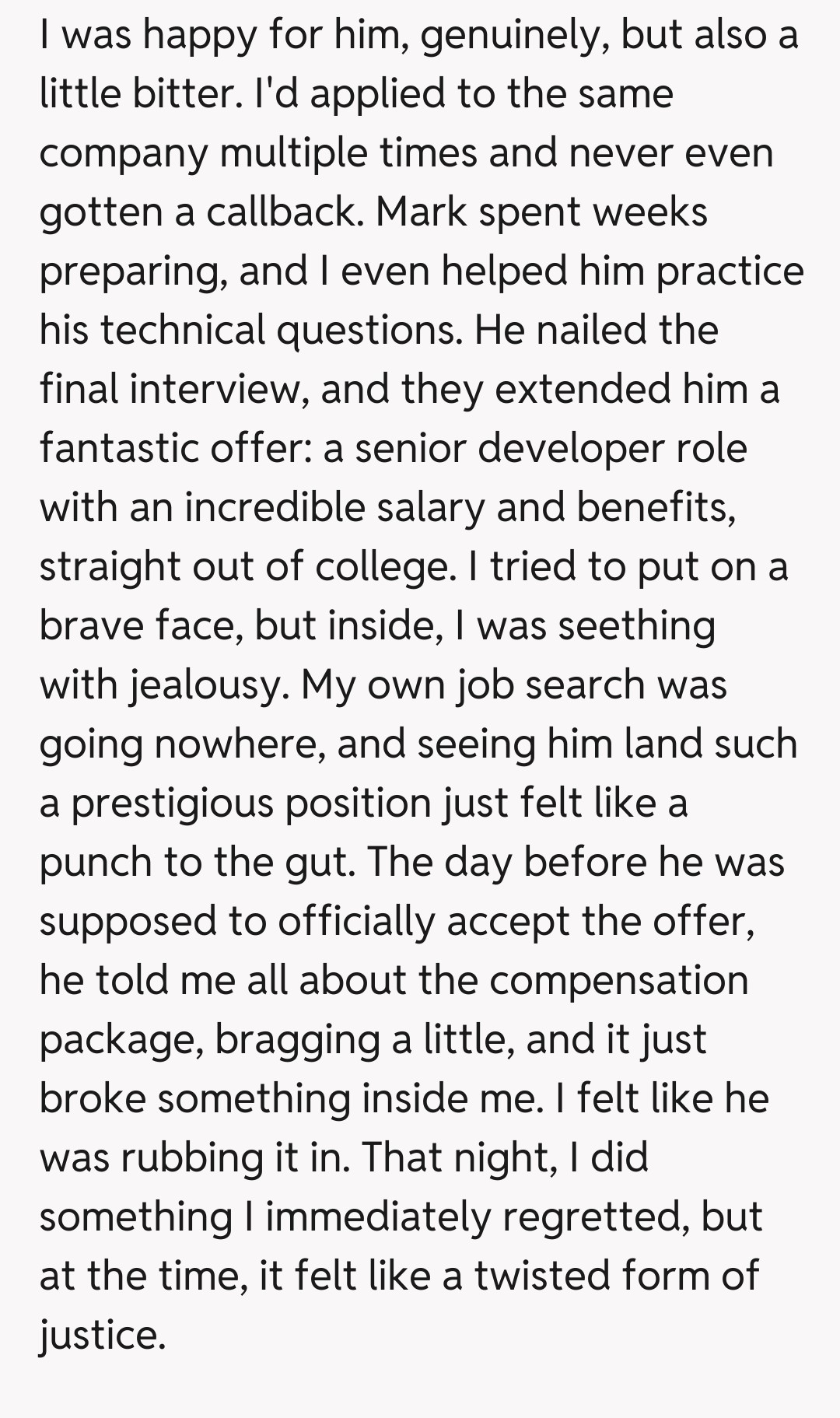Select the word "prestigious" before position

tap(172, 804)
